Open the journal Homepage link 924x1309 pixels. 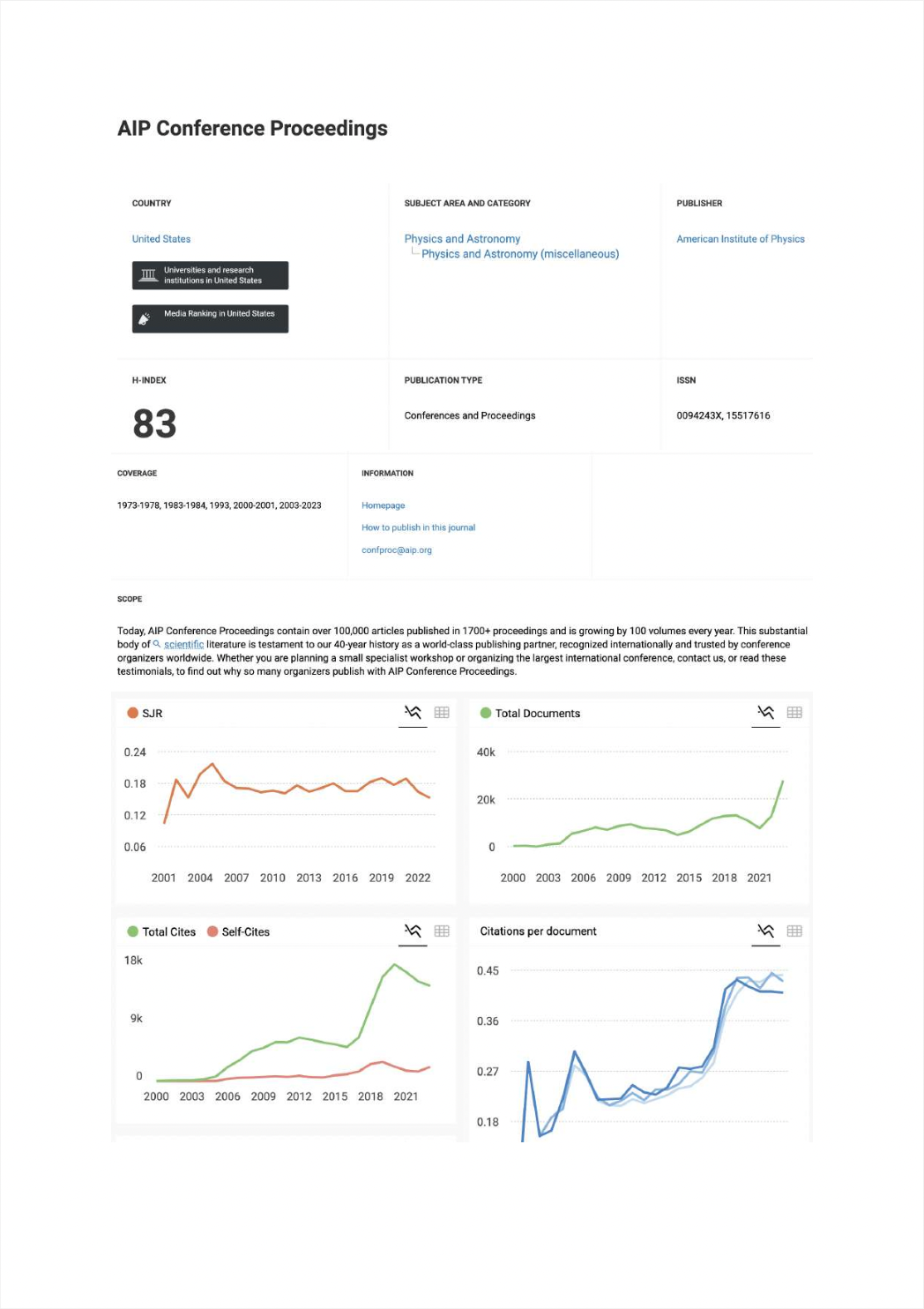[384, 505]
